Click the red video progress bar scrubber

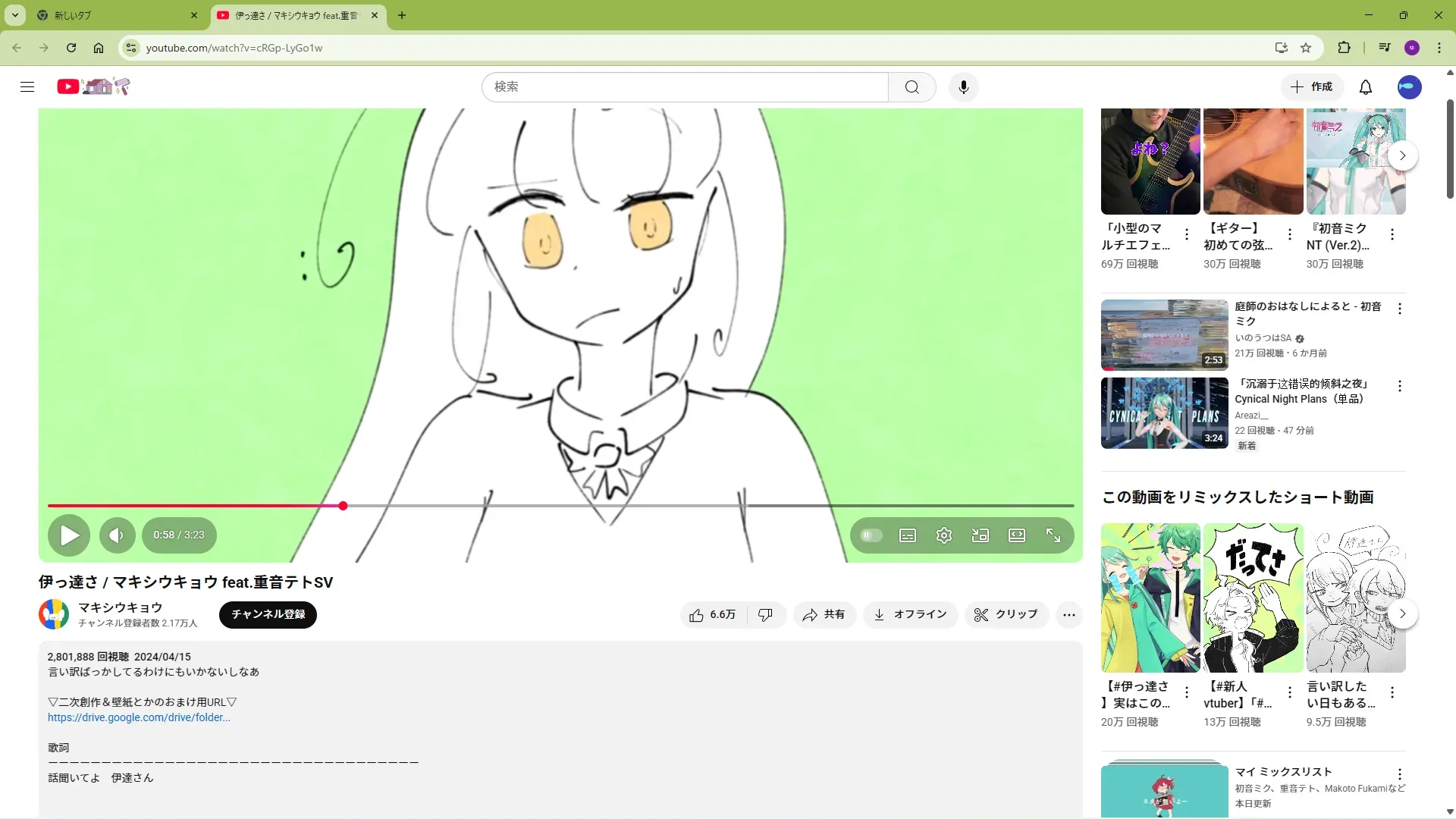click(343, 506)
